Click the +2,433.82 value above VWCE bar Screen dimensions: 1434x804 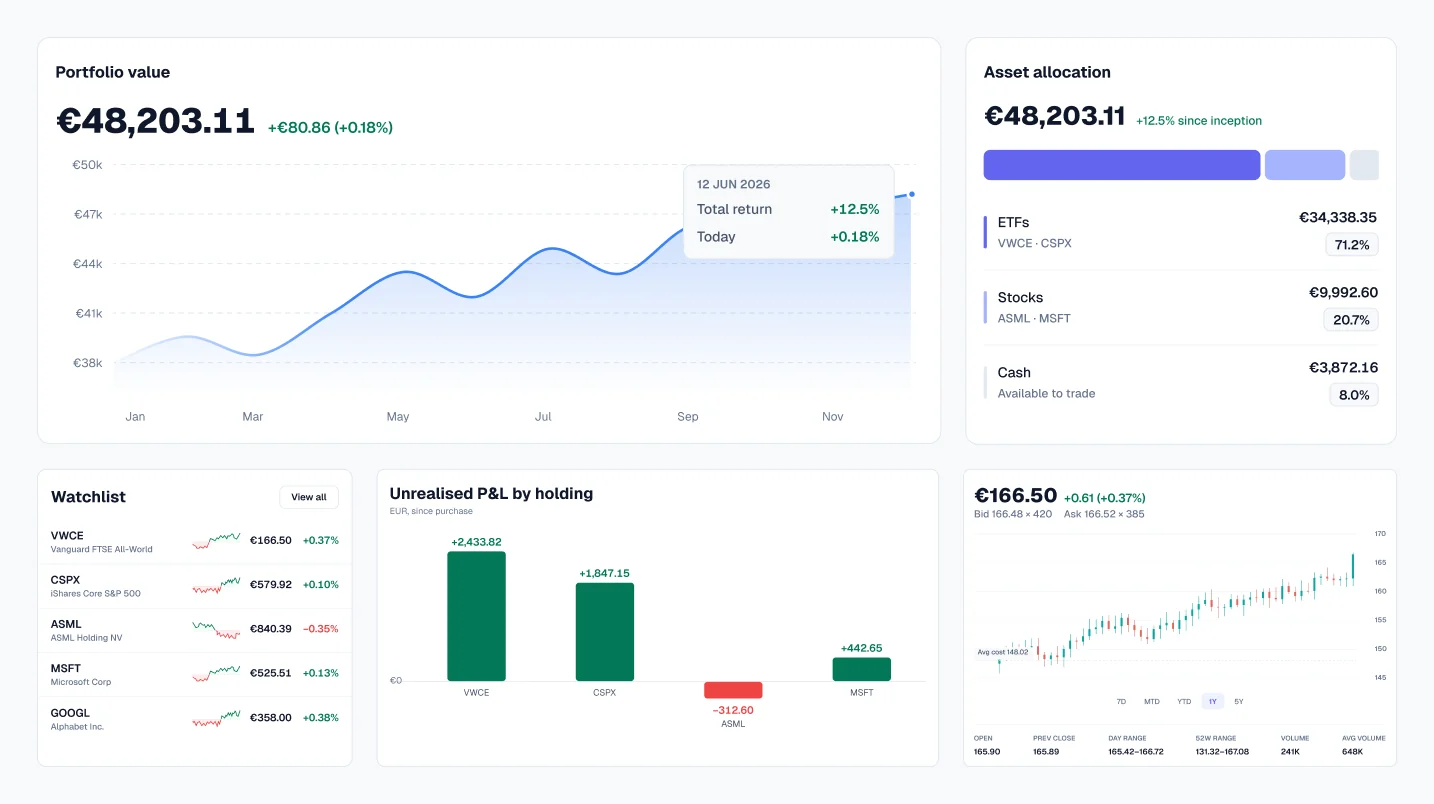[476, 542]
